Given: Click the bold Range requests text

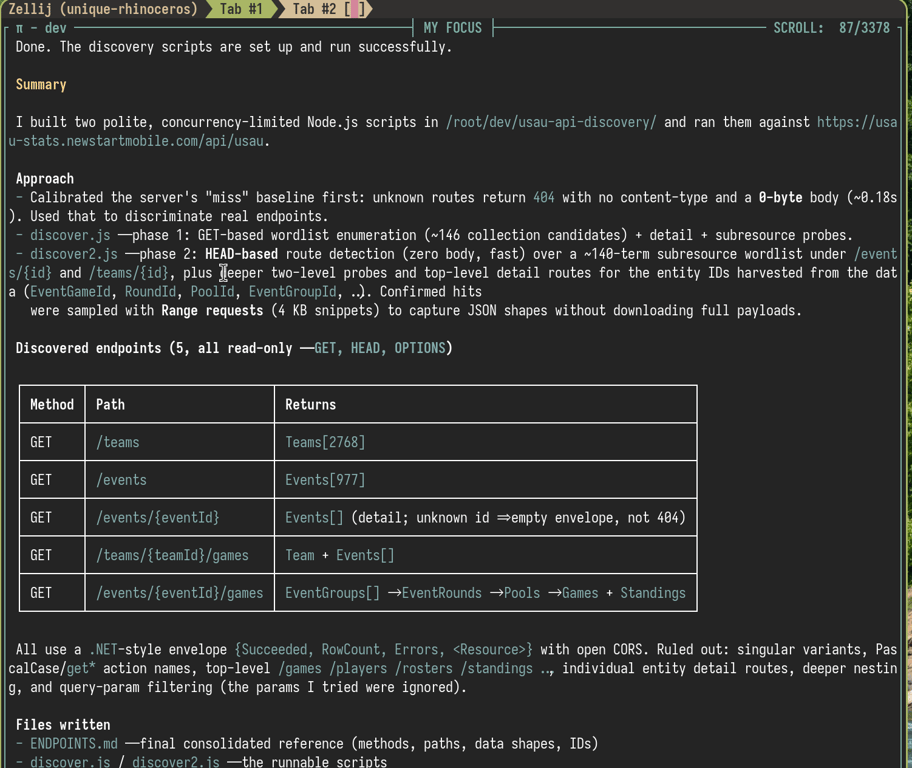Looking at the screenshot, I should pyautogui.click(x=212, y=310).
